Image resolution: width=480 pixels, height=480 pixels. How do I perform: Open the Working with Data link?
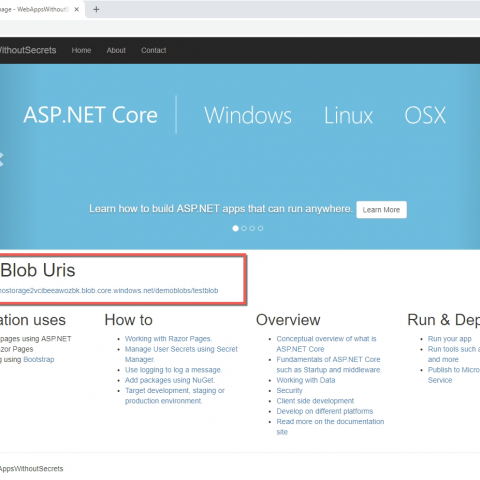tap(306, 380)
